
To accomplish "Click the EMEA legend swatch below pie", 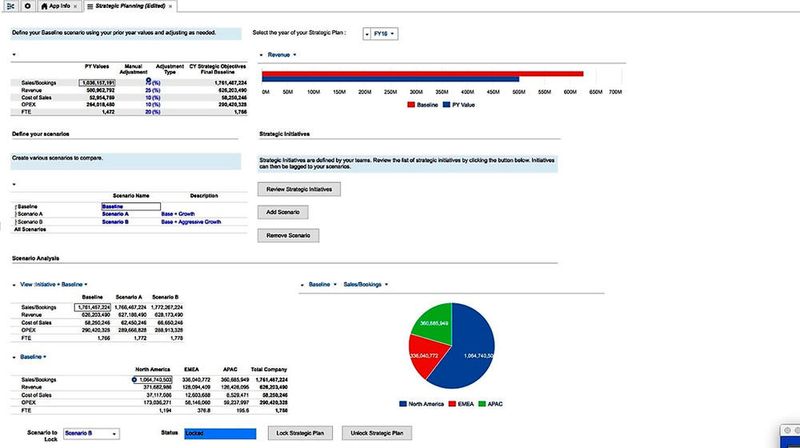I will pos(452,404).
